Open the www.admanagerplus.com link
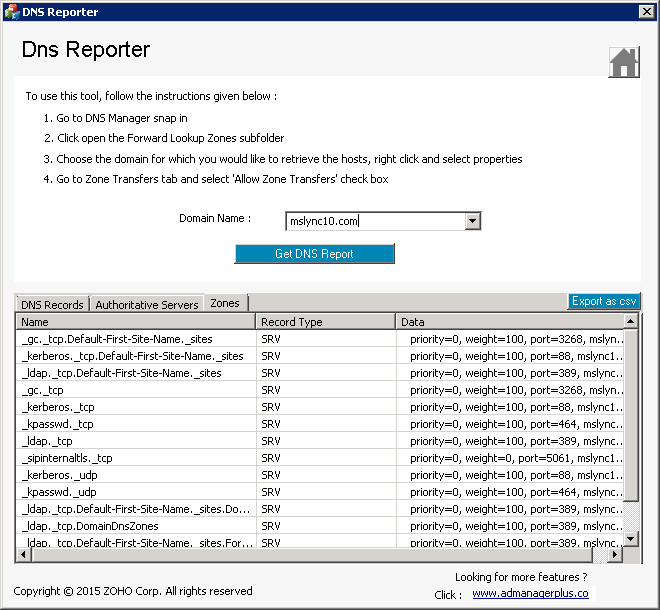 [x=530, y=593]
